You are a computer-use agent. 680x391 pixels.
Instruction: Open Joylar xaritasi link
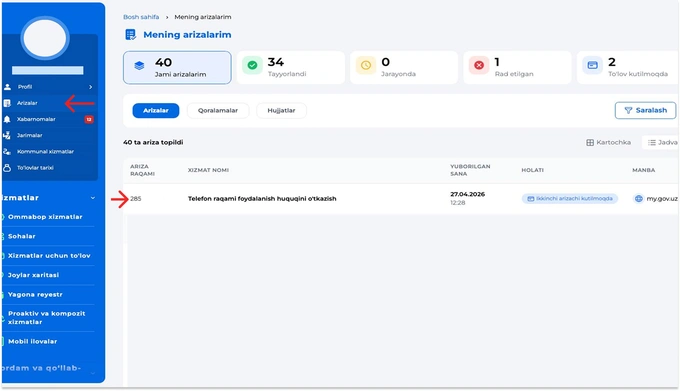point(33,275)
